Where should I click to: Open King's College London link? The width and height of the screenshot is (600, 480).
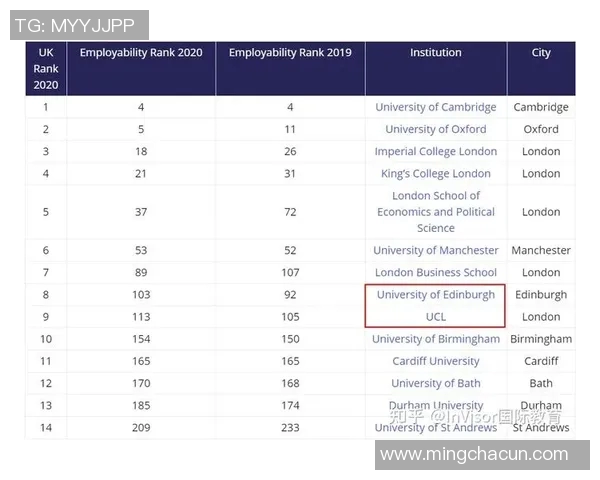click(435, 173)
